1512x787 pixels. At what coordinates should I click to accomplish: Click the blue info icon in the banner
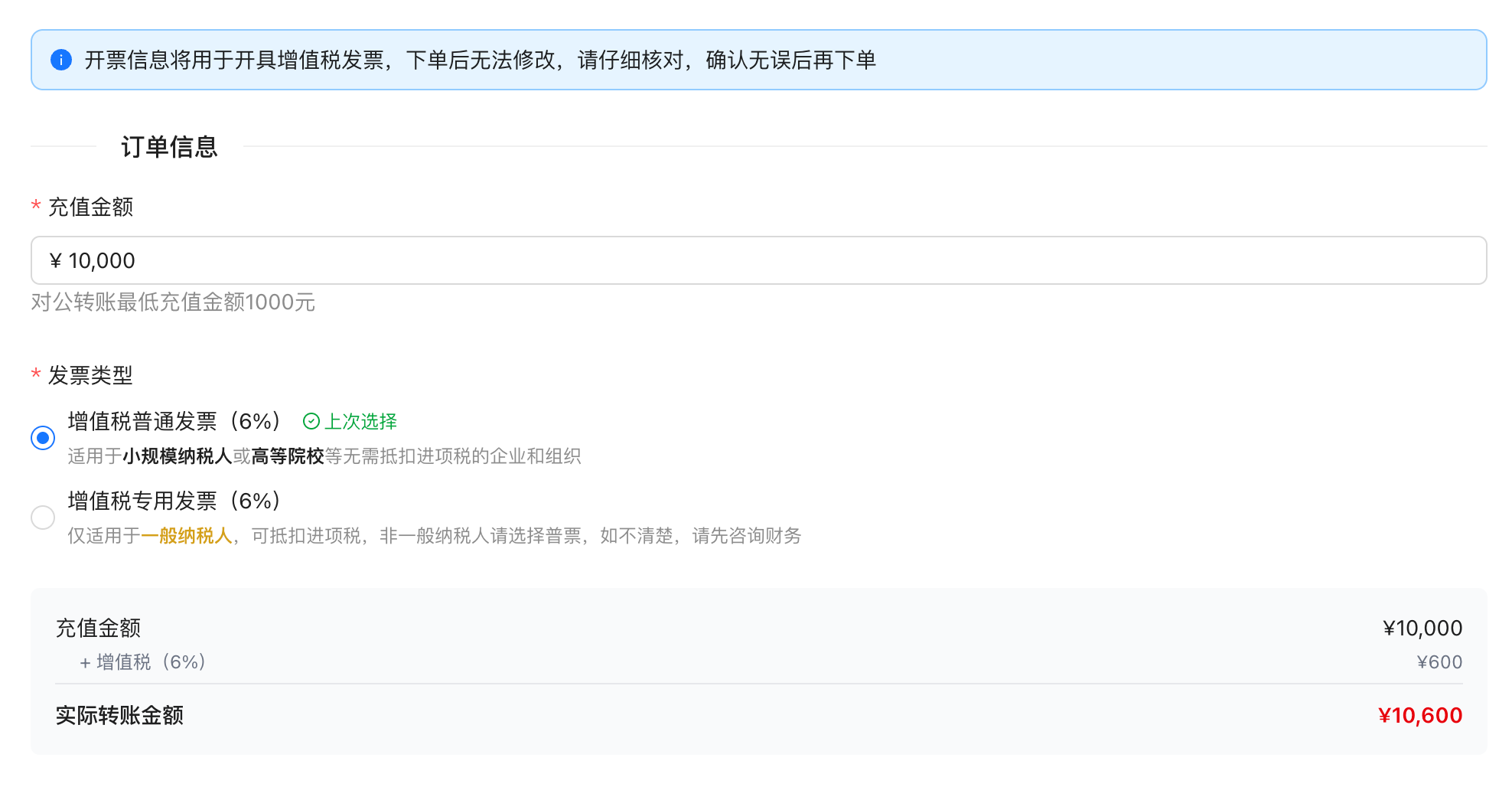[x=61, y=60]
